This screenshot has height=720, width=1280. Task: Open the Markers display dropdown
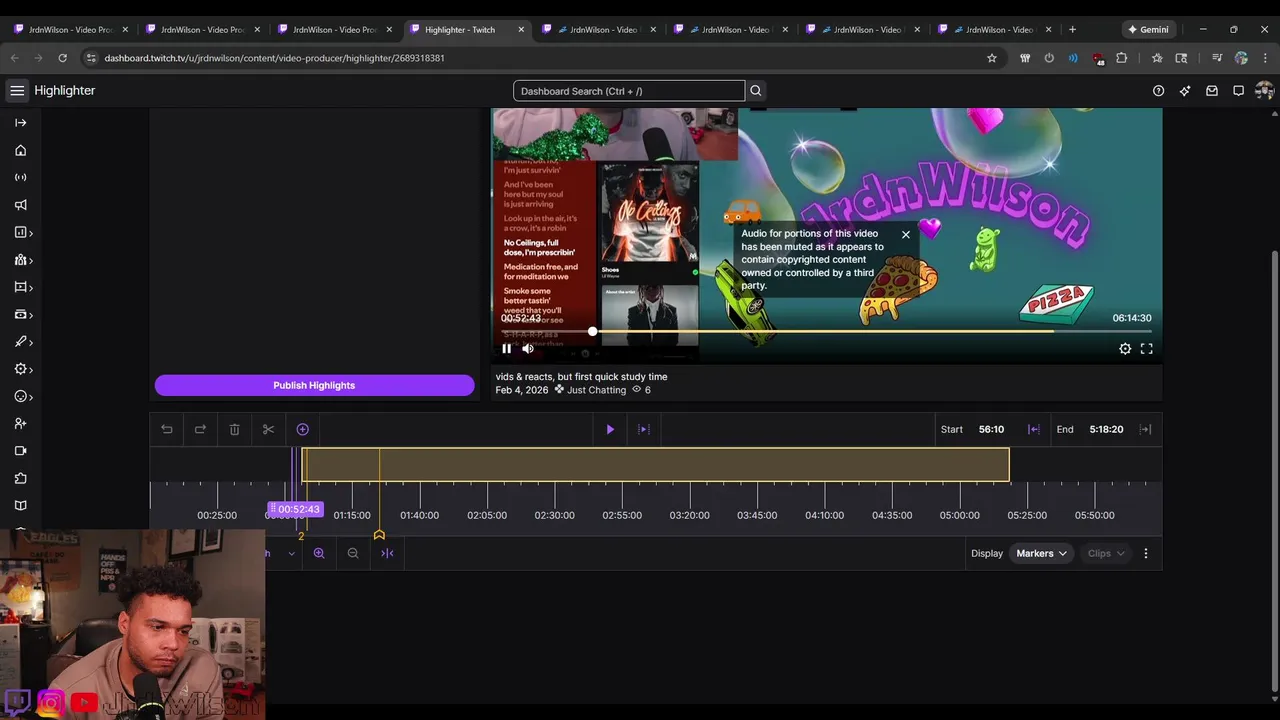[x=1041, y=553]
